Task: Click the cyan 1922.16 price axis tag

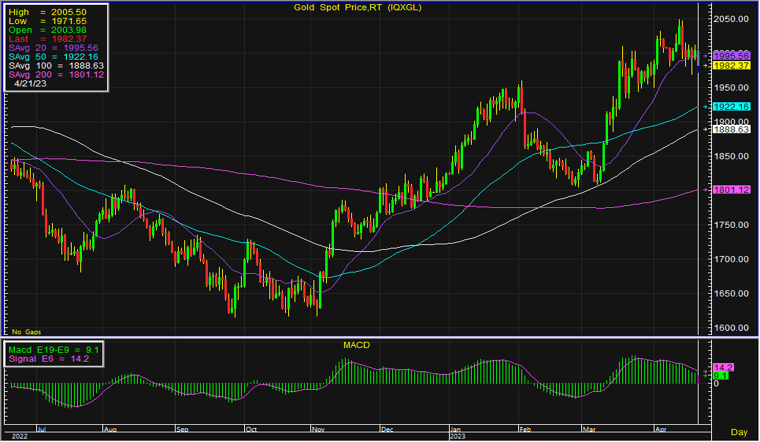Action: click(x=727, y=105)
